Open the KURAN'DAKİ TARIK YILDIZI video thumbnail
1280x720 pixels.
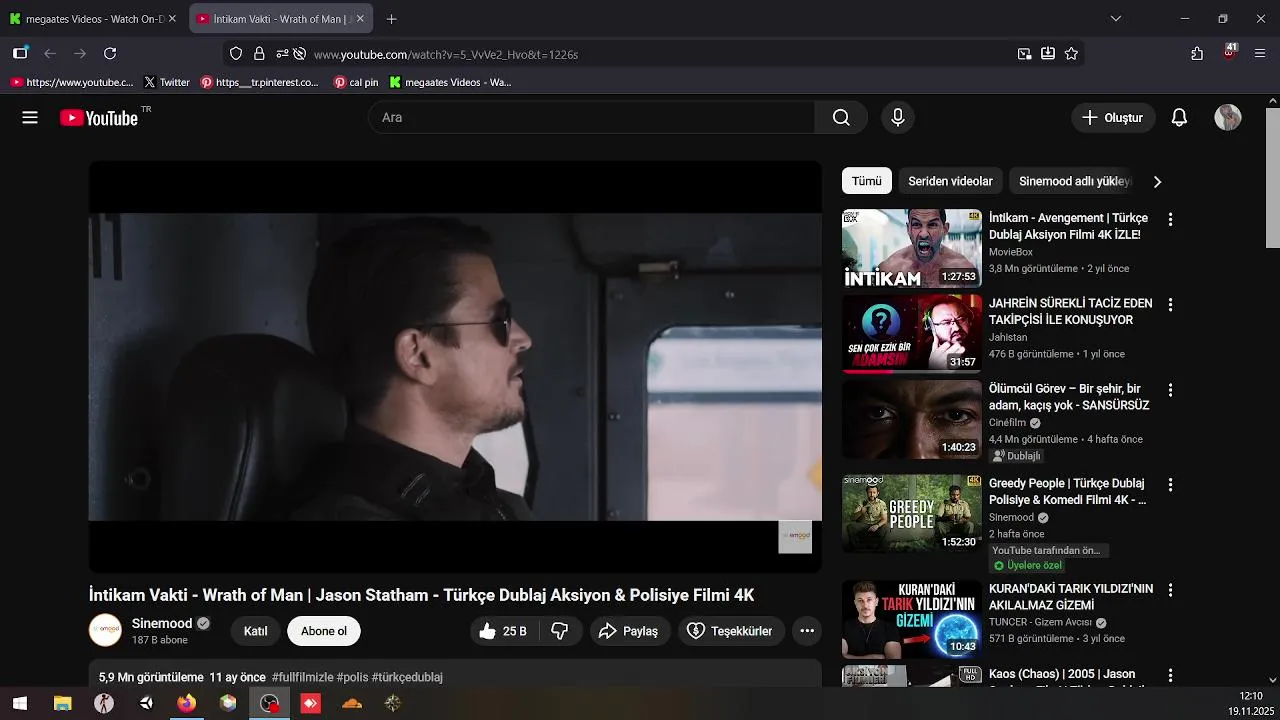click(x=912, y=619)
